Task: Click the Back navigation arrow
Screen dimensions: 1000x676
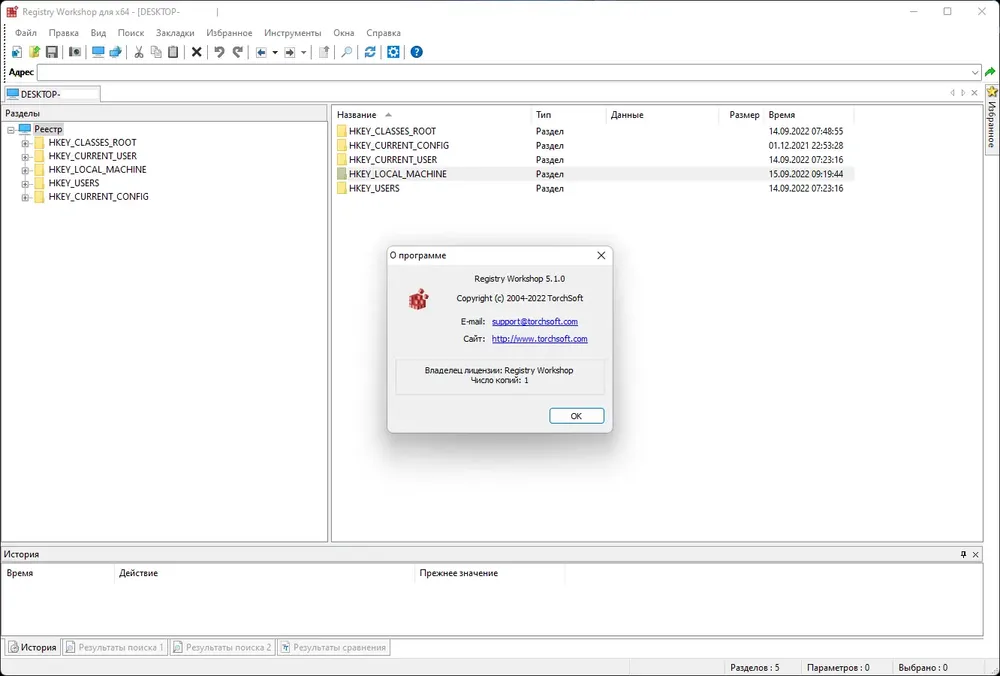Action: 261,52
